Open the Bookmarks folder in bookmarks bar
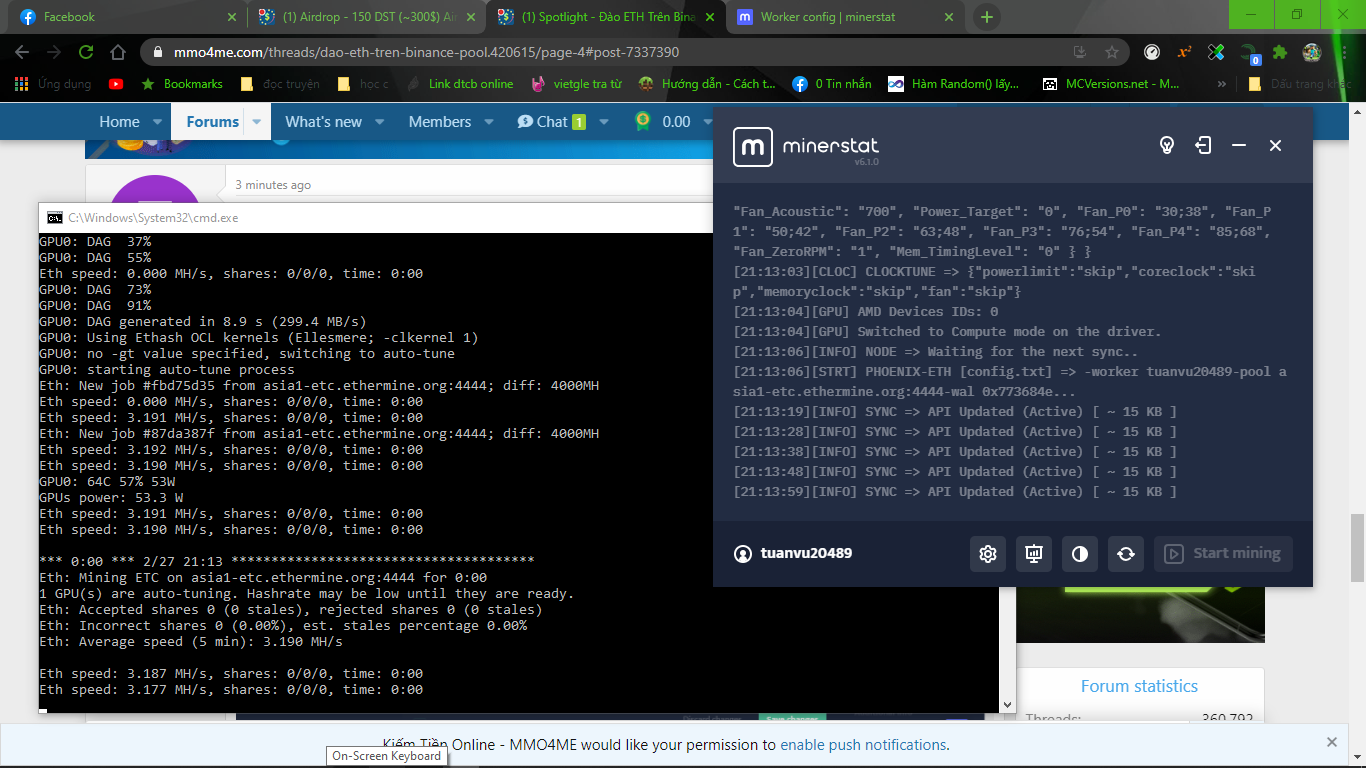The height and width of the screenshot is (768, 1366). tap(182, 84)
